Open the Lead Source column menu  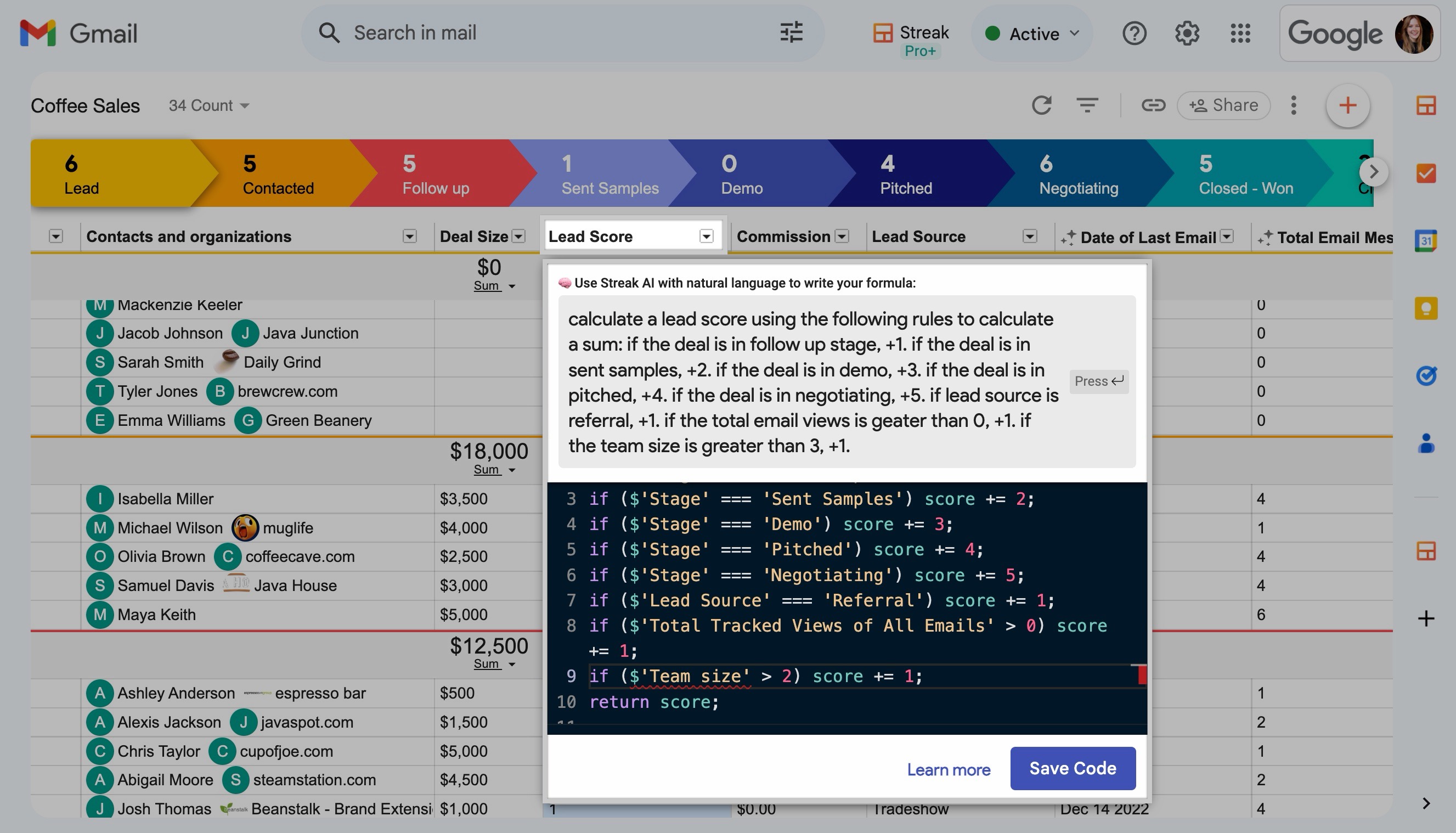(x=1029, y=237)
